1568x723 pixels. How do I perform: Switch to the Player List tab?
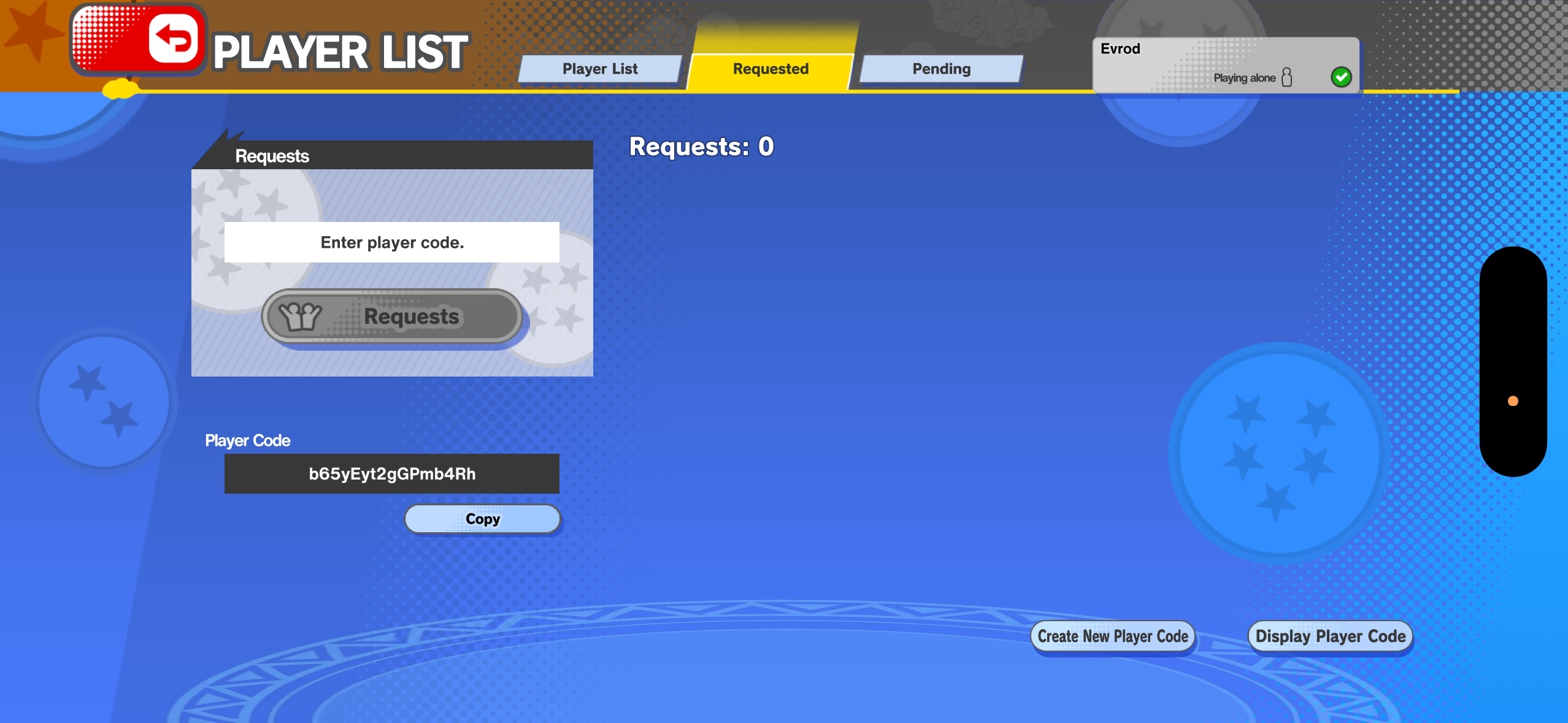600,69
